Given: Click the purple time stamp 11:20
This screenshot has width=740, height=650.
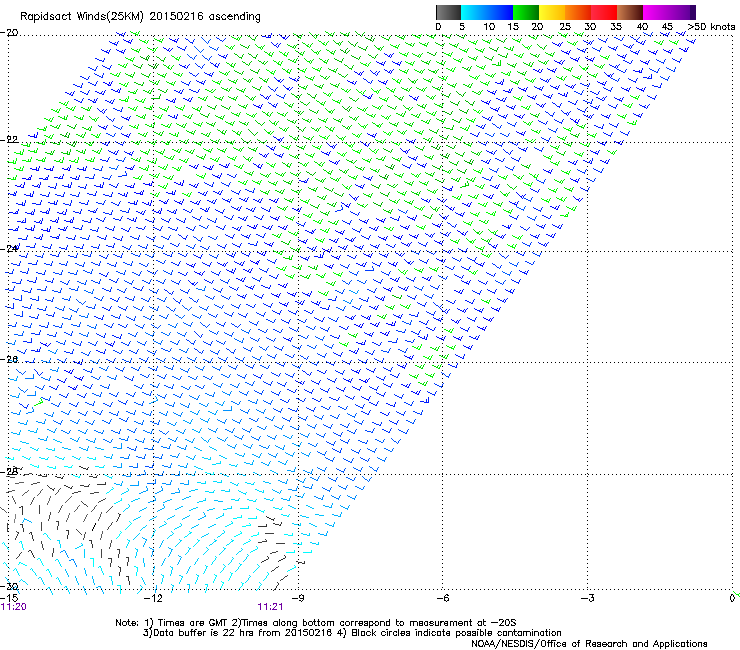Looking at the screenshot, I should point(14,607).
